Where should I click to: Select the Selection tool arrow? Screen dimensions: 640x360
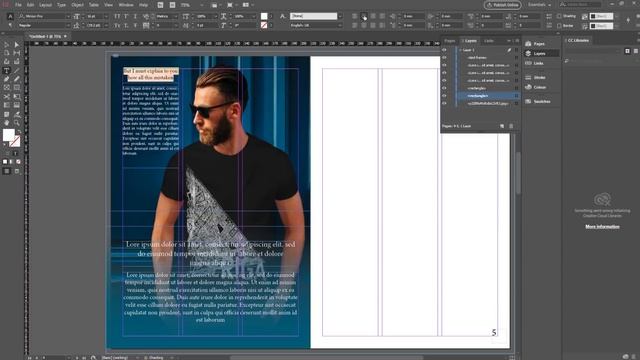(x=7, y=44)
